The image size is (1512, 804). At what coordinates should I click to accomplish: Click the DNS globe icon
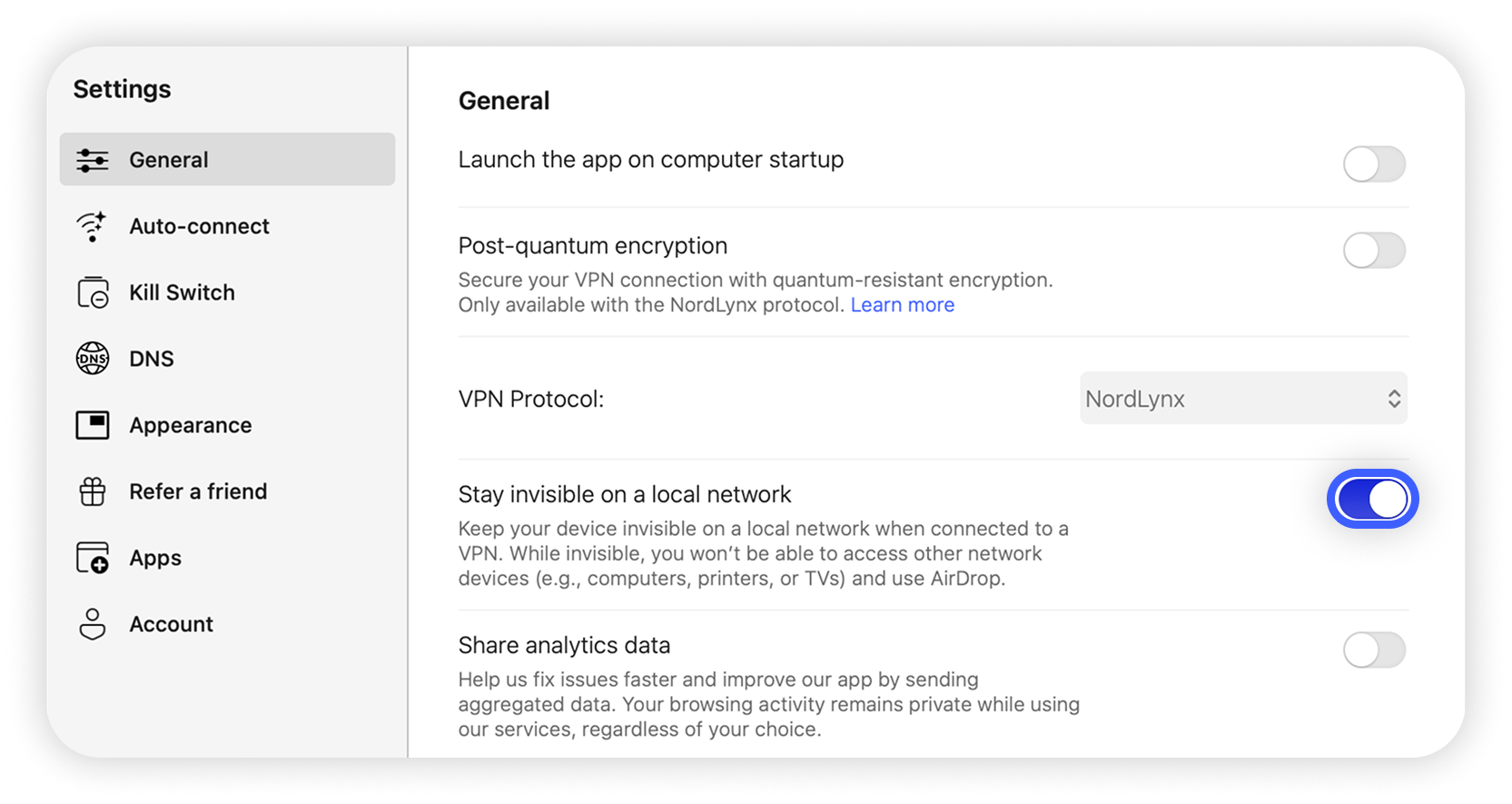(93, 359)
